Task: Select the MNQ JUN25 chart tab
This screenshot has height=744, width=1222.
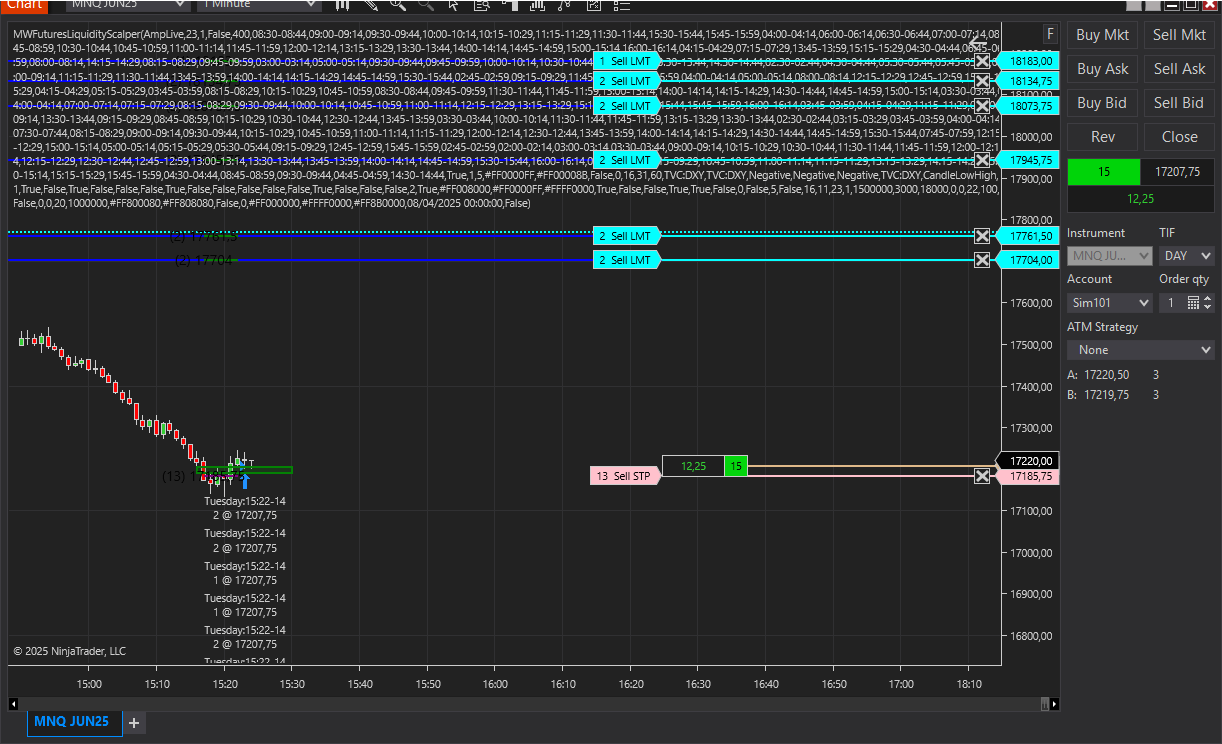Action: (x=75, y=721)
